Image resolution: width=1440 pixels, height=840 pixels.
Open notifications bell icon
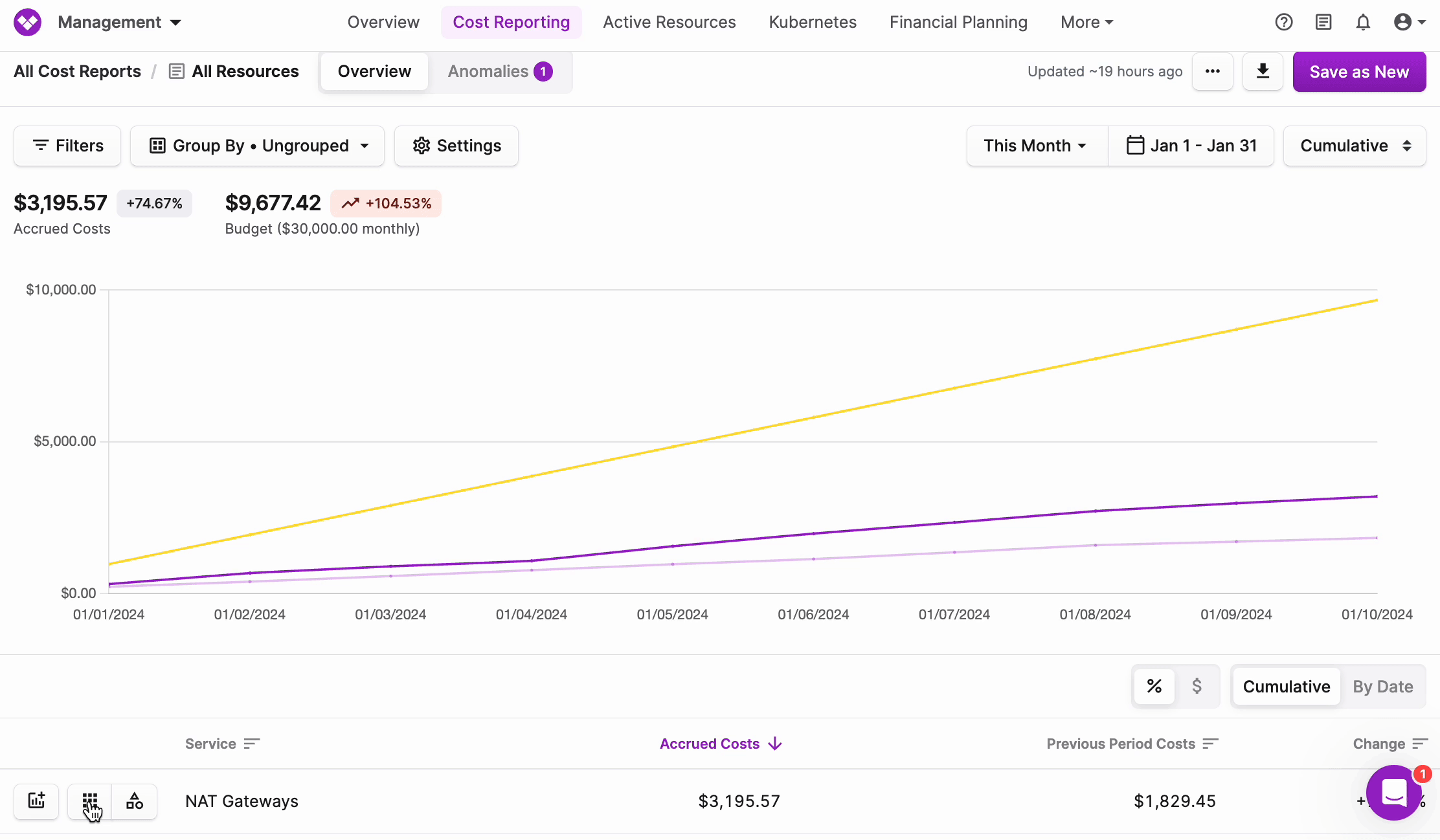[x=1363, y=22]
